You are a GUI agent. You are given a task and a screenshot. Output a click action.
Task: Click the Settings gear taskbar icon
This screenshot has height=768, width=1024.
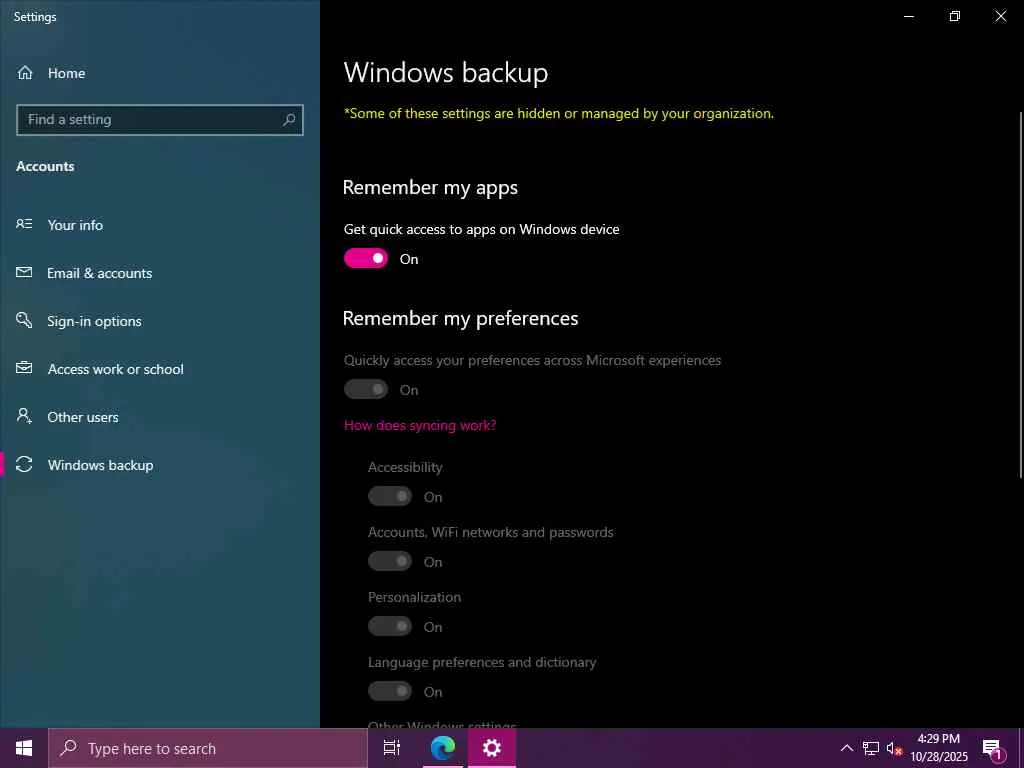pos(492,748)
